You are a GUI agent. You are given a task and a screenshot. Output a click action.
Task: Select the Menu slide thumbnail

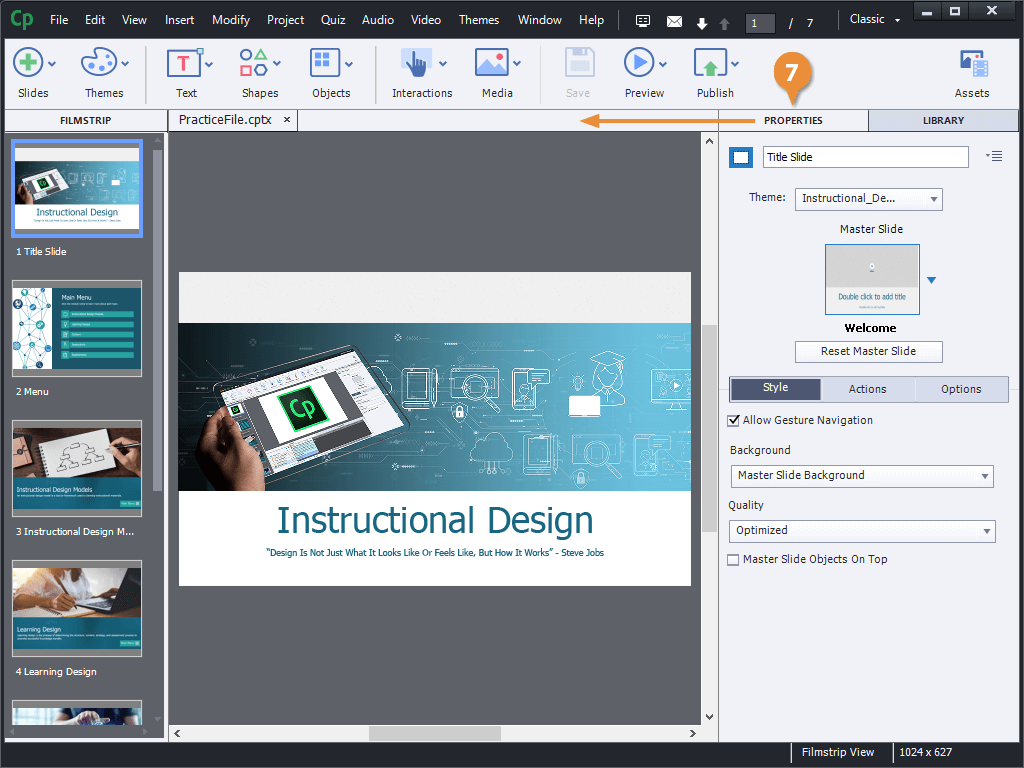[77, 327]
